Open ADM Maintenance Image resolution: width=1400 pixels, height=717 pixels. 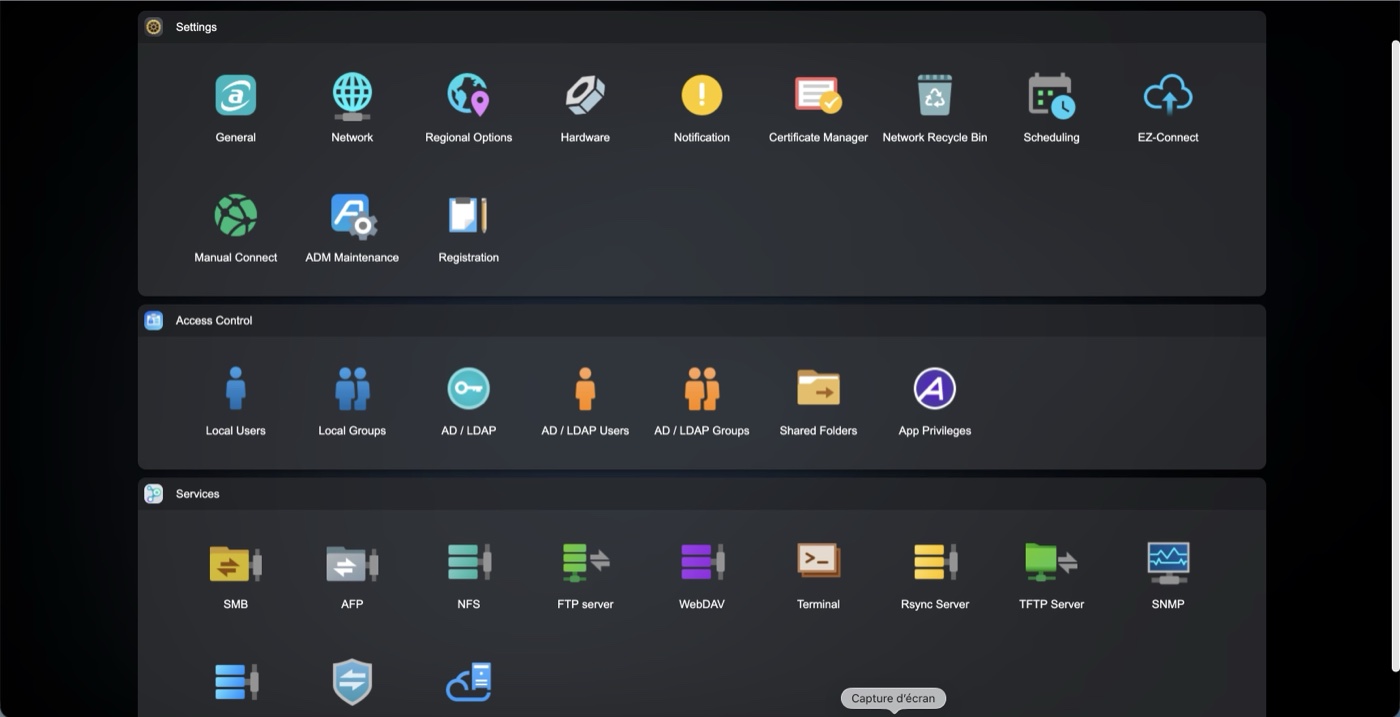(352, 216)
